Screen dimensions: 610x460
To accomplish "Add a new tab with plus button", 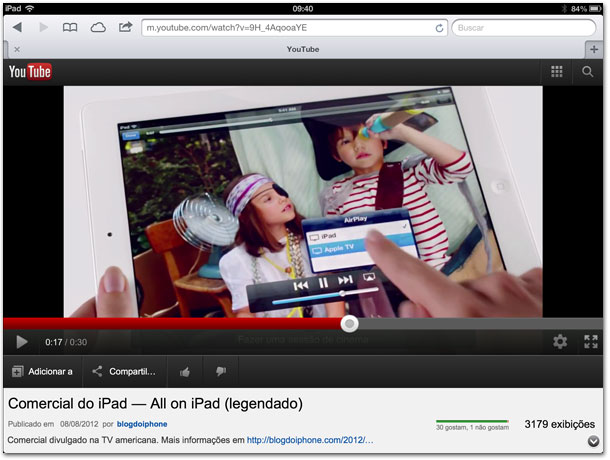I will click(x=594, y=49).
